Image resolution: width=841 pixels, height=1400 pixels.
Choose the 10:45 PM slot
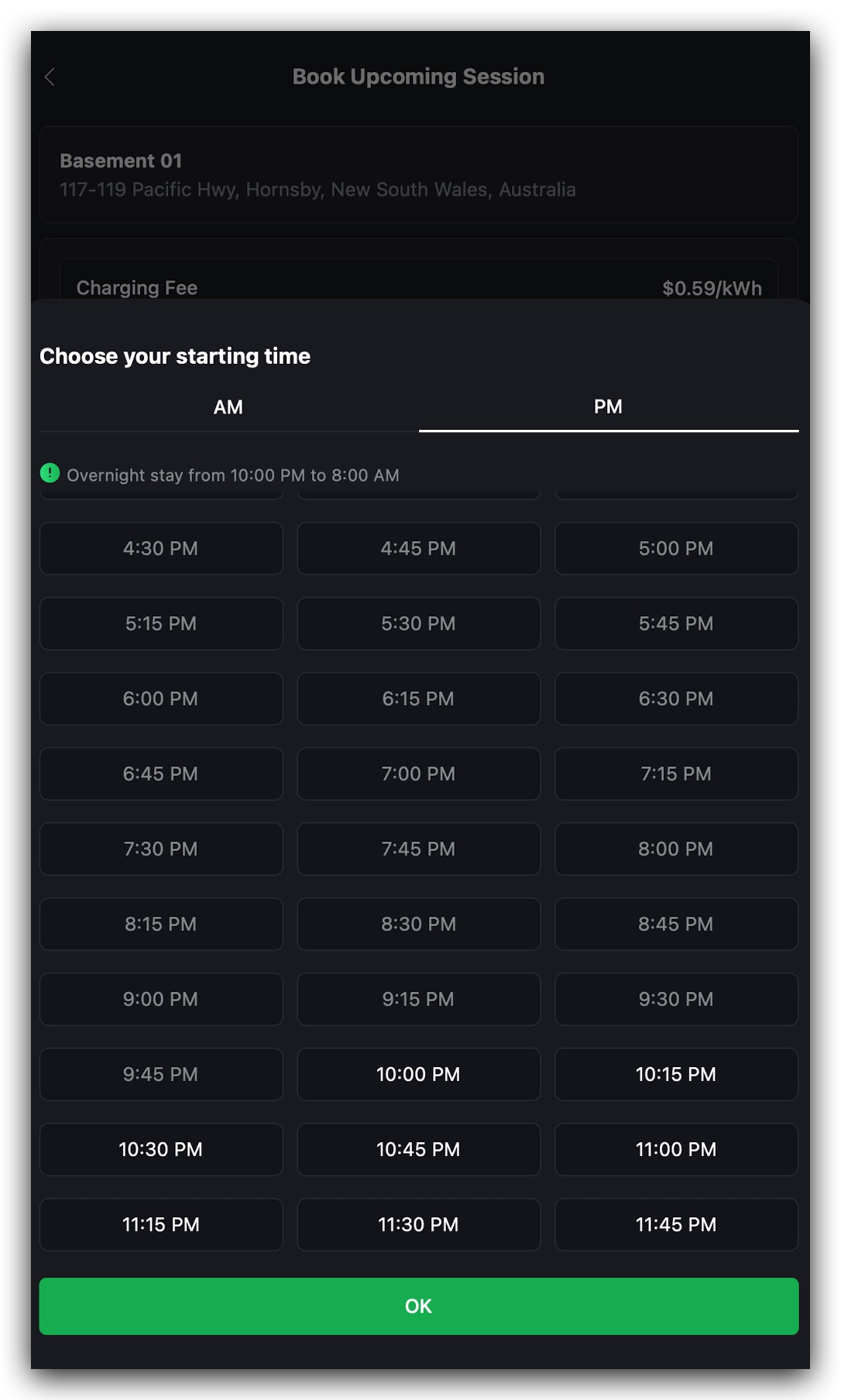click(x=418, y=1149)
